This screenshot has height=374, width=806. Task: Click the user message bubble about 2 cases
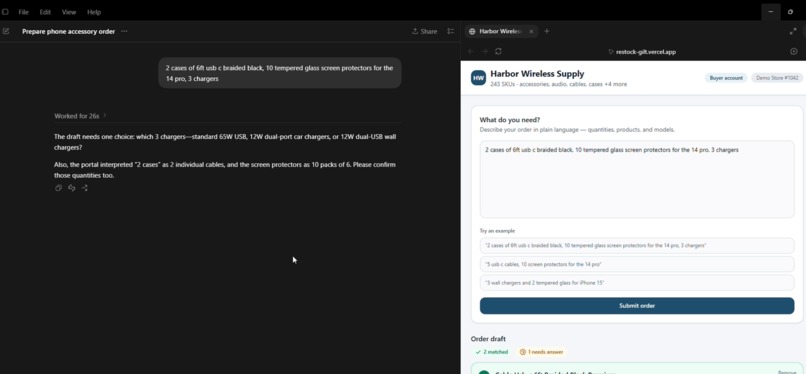click(x=280, y=73)
